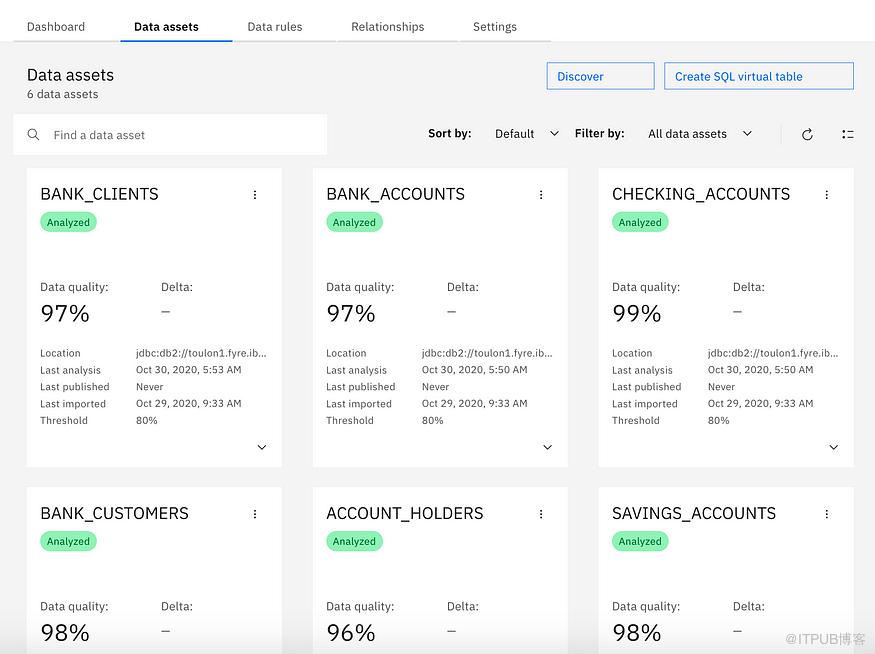Open the BANK_ACCOUNTS three-dot menu

541,195
